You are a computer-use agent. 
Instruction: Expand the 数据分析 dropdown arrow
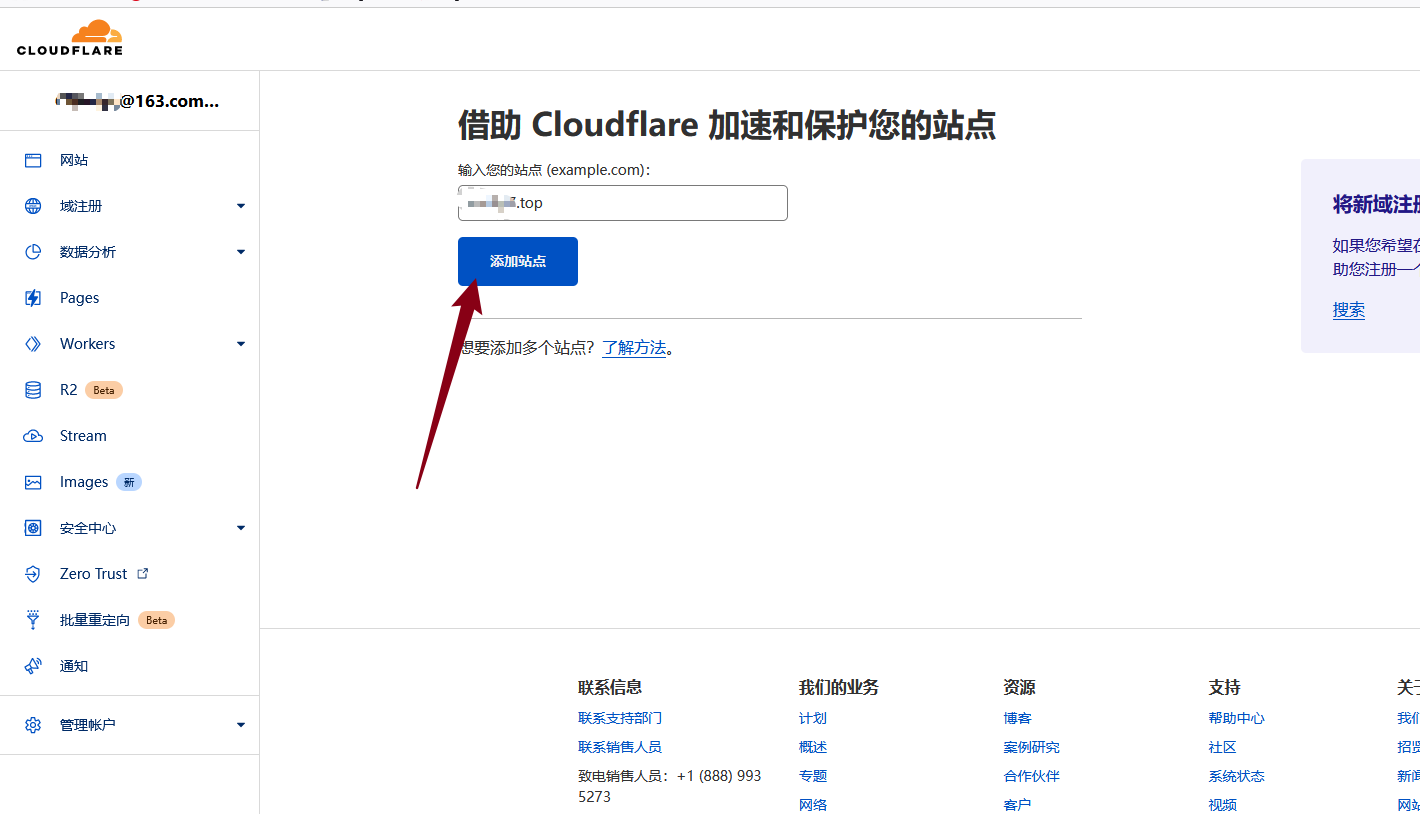pyautogui.click(x=241, y=252)
